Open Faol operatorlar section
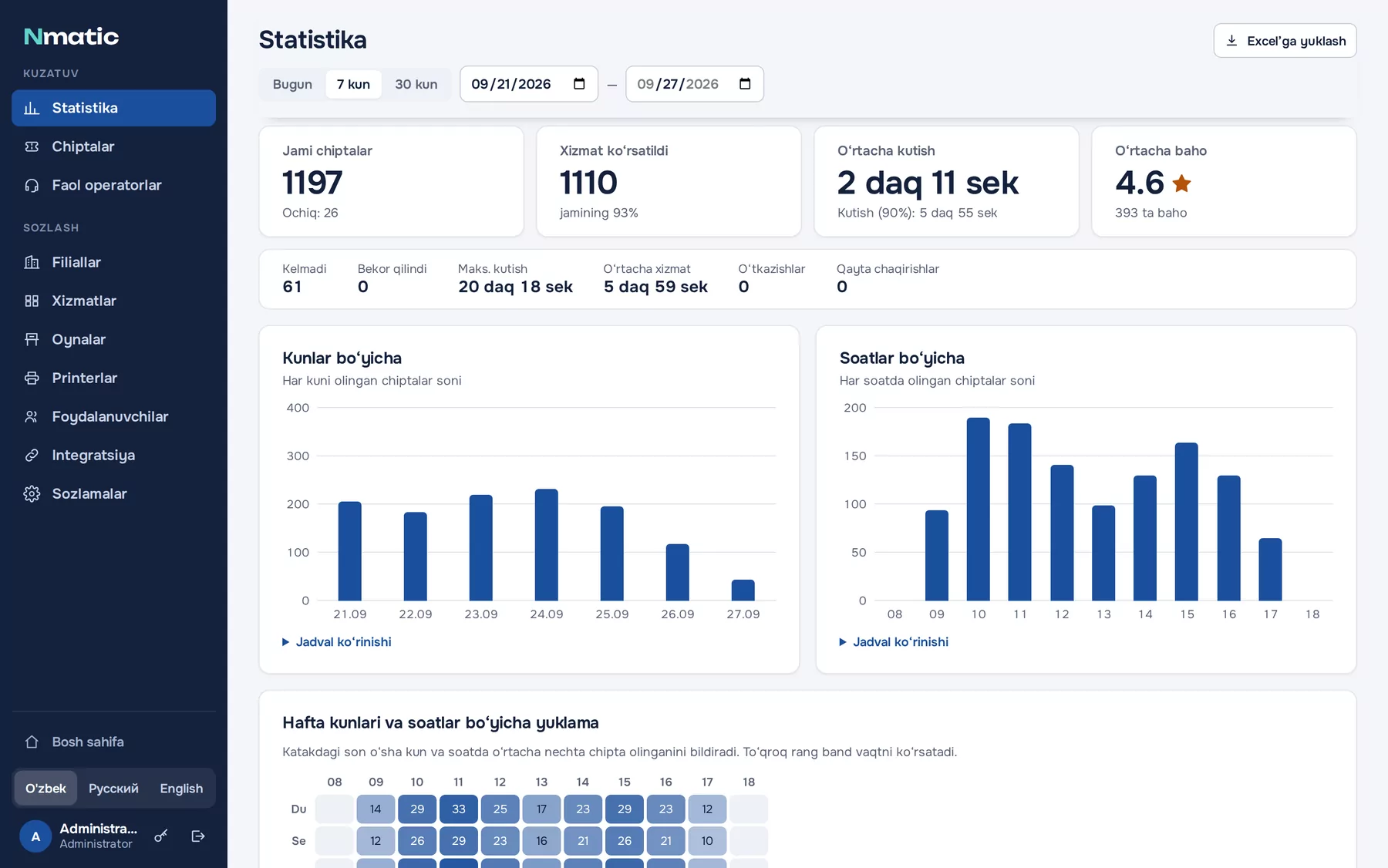The height and width of the screenshot is (868, 1388). coord(113,185)
